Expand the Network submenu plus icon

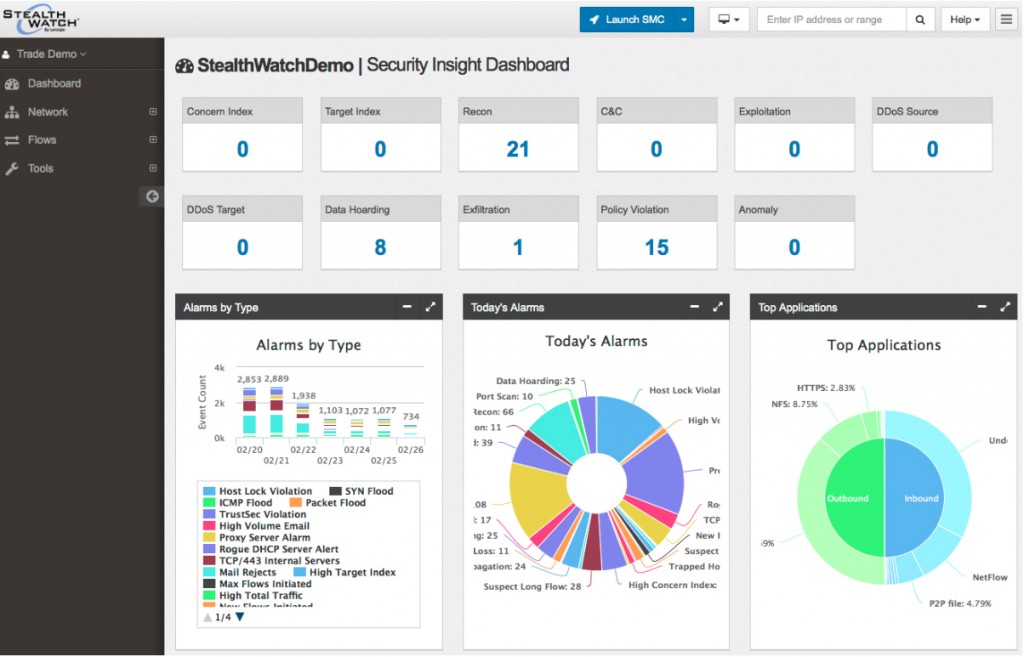click(153, 112)
